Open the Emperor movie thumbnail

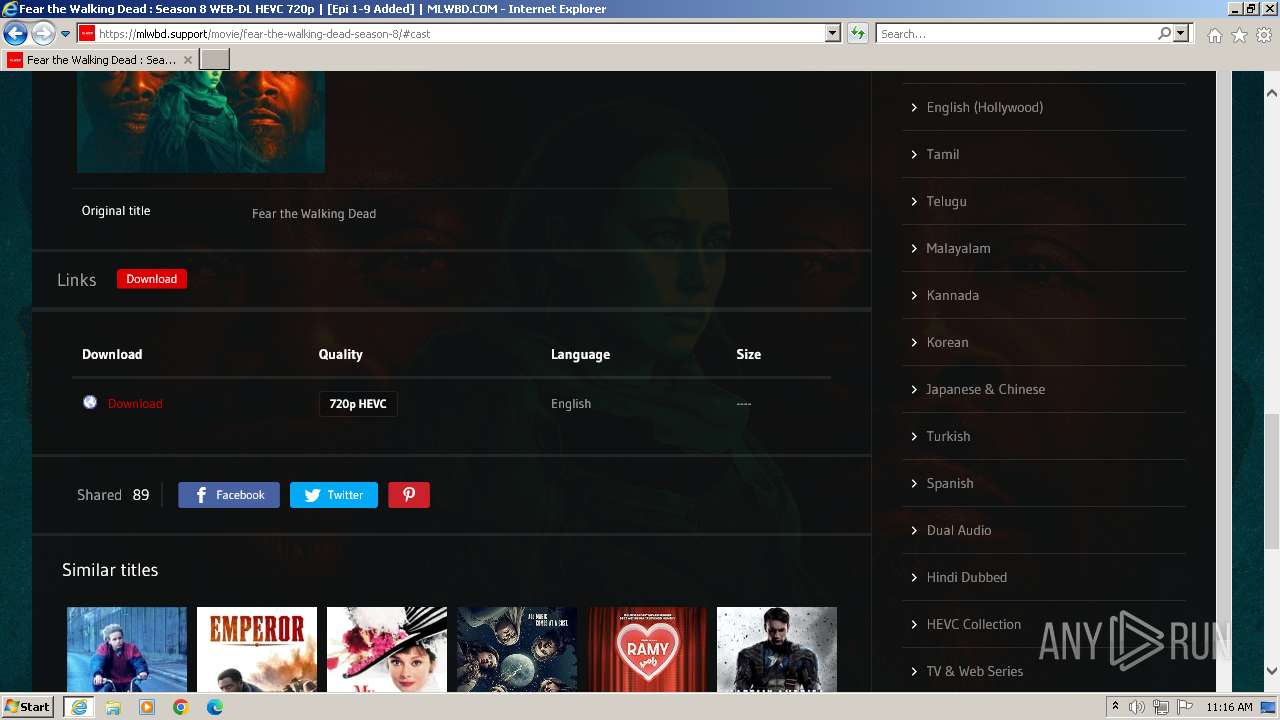click(257, 649)
